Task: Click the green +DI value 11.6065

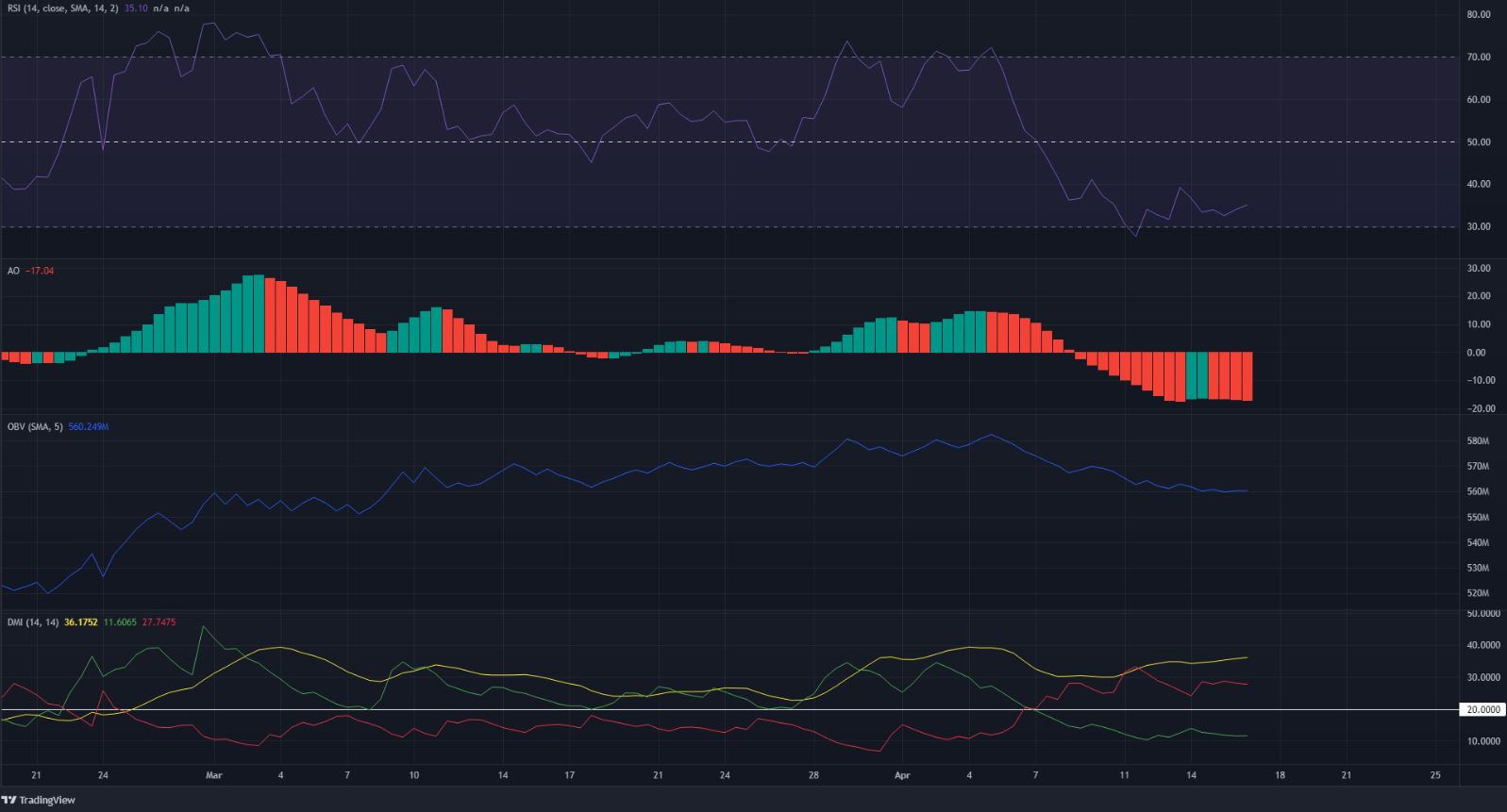Action: click(120, 622)
